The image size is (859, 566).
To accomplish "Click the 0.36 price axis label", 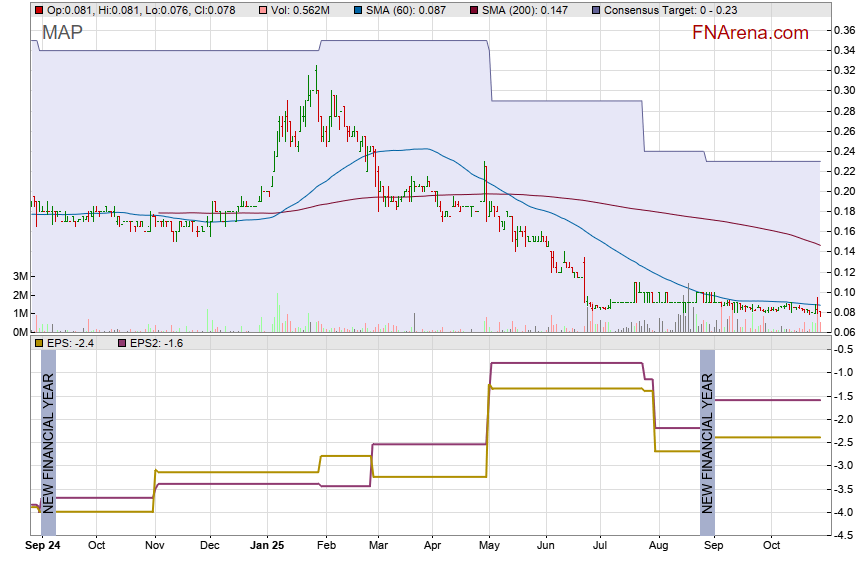I will [842, 30].
